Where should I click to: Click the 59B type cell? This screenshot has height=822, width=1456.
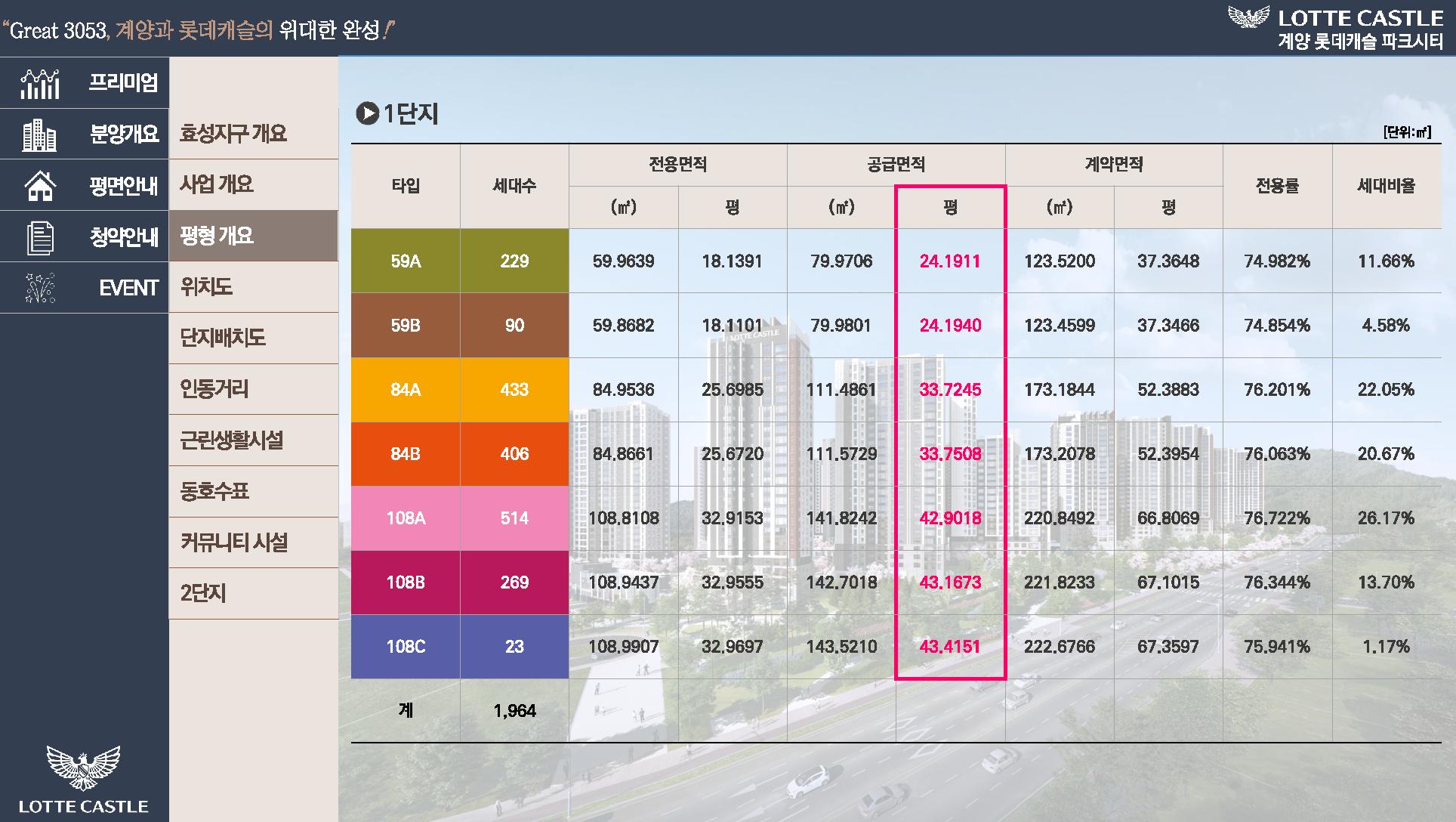coord(406,326)
